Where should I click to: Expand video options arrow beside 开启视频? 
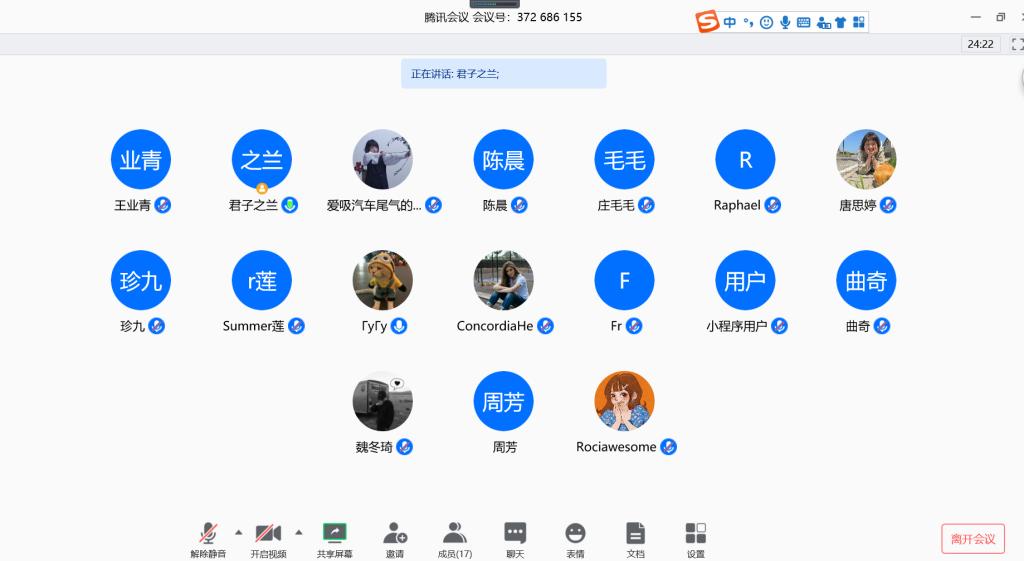point(298,532)
